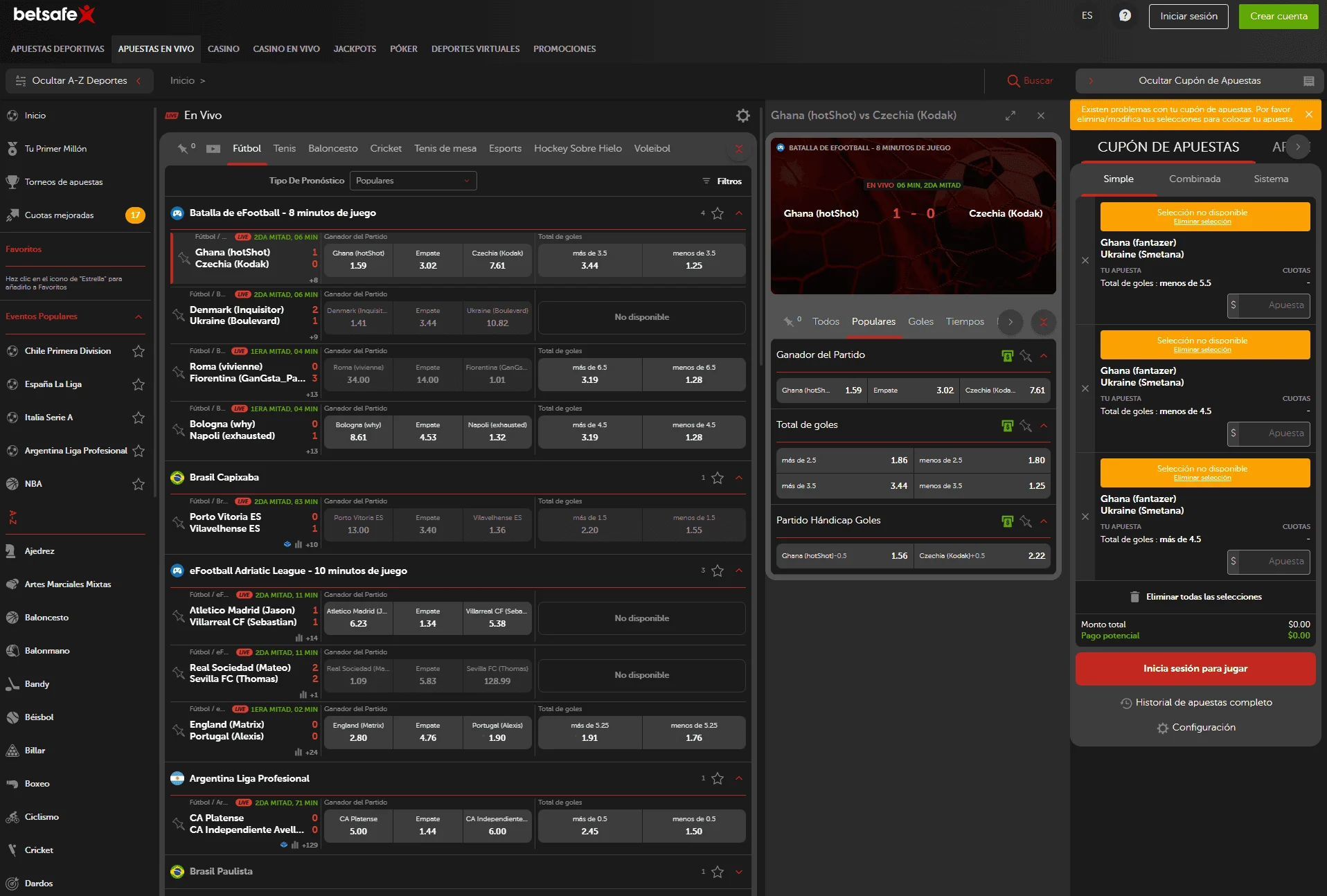This screenshot has width=1327, height=896.
Task: Switch to Tenis live tab
Action: click(x=284, y=149)
